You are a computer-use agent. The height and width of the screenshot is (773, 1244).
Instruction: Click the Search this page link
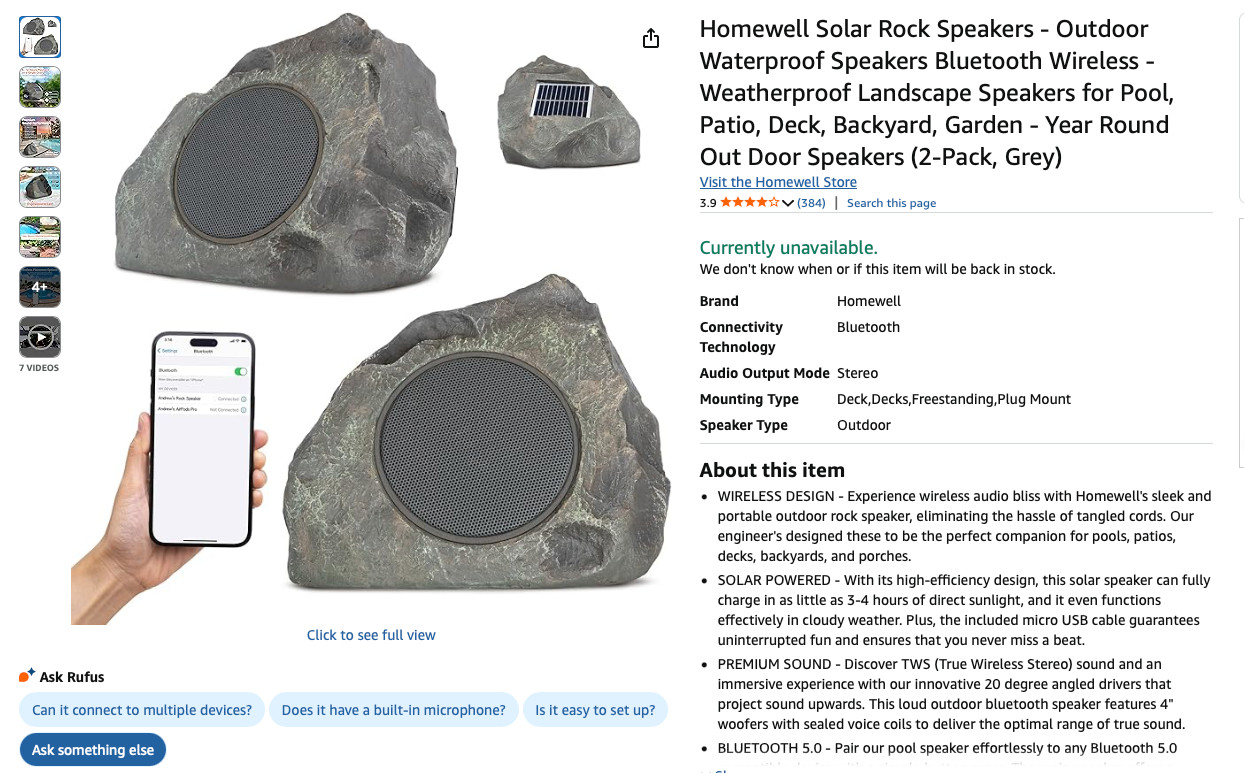click(x=891, y=203)
